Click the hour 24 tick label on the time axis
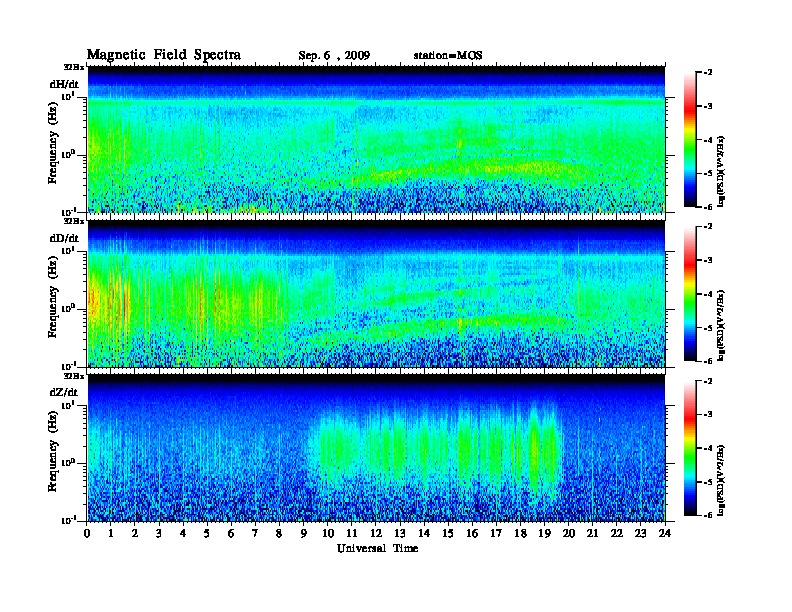792x612 pixels. coord(665,534)
